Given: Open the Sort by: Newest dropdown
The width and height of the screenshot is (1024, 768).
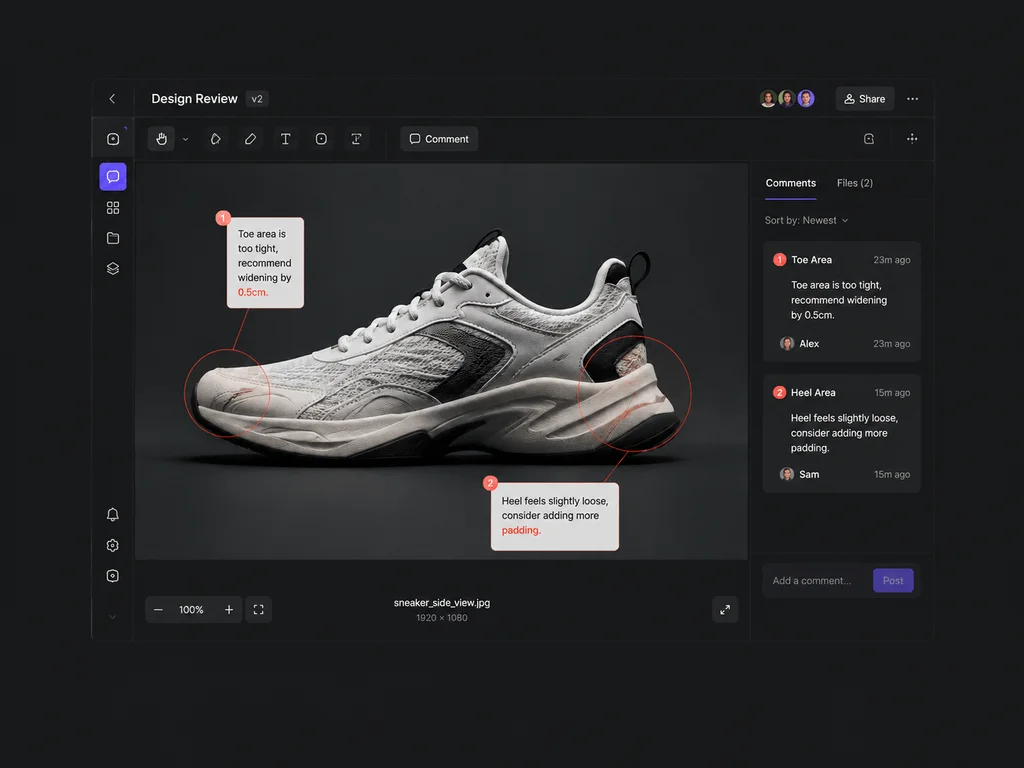Looking at the screenshot, I should (807, 220).
